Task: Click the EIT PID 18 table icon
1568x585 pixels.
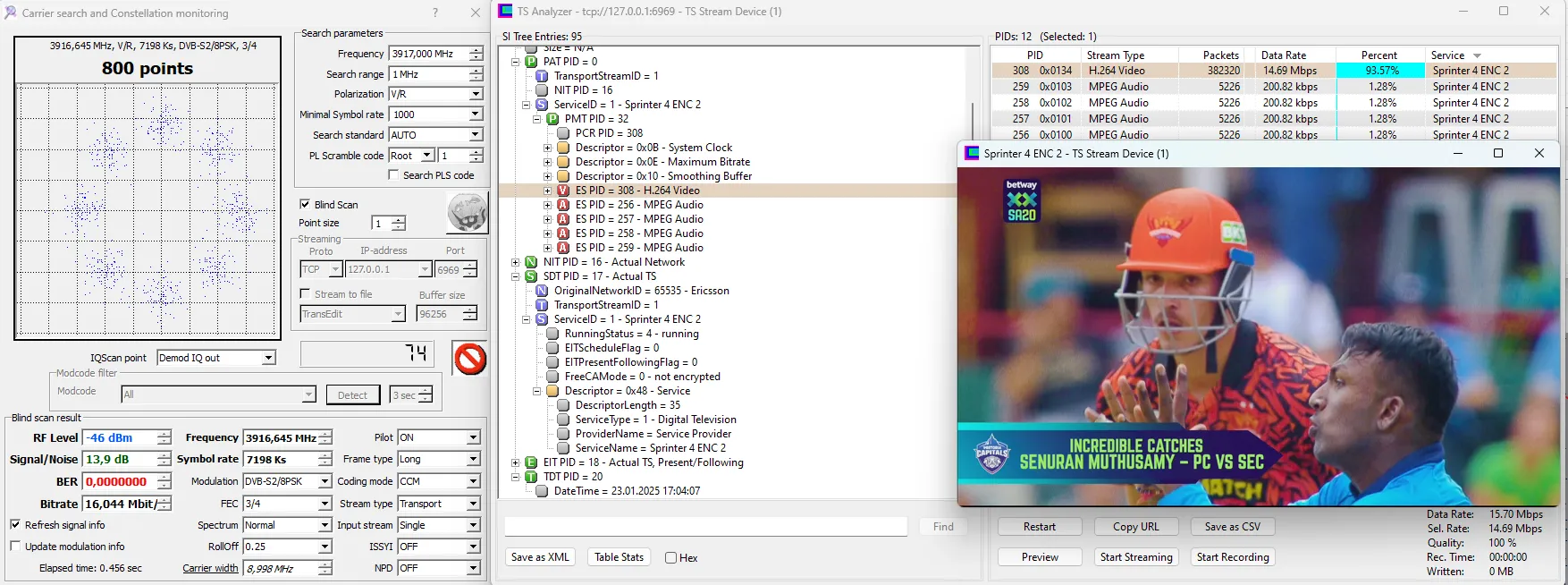Action: 531,462
